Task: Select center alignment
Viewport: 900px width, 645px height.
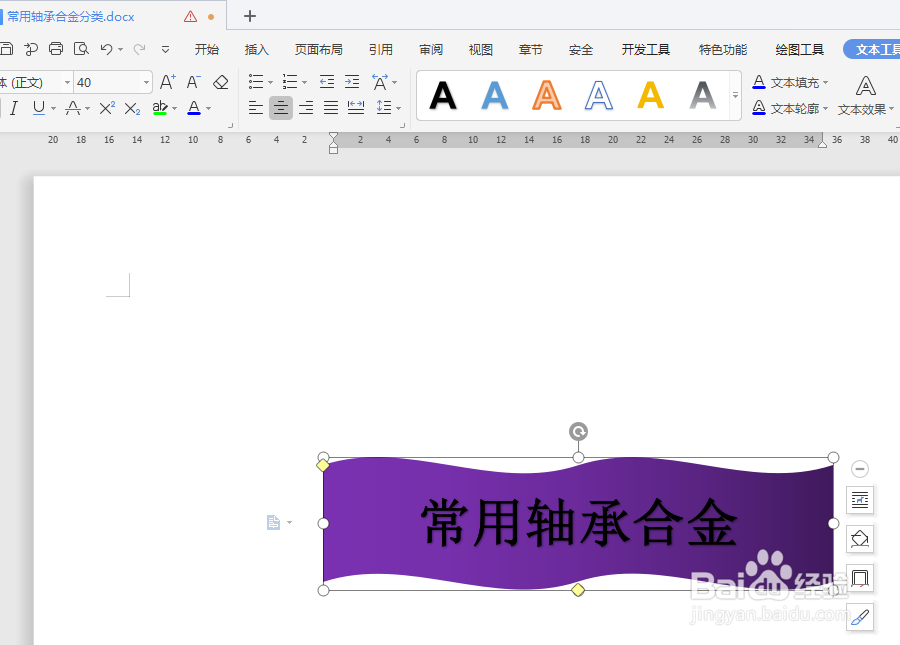Action: [x=281, y=108]
